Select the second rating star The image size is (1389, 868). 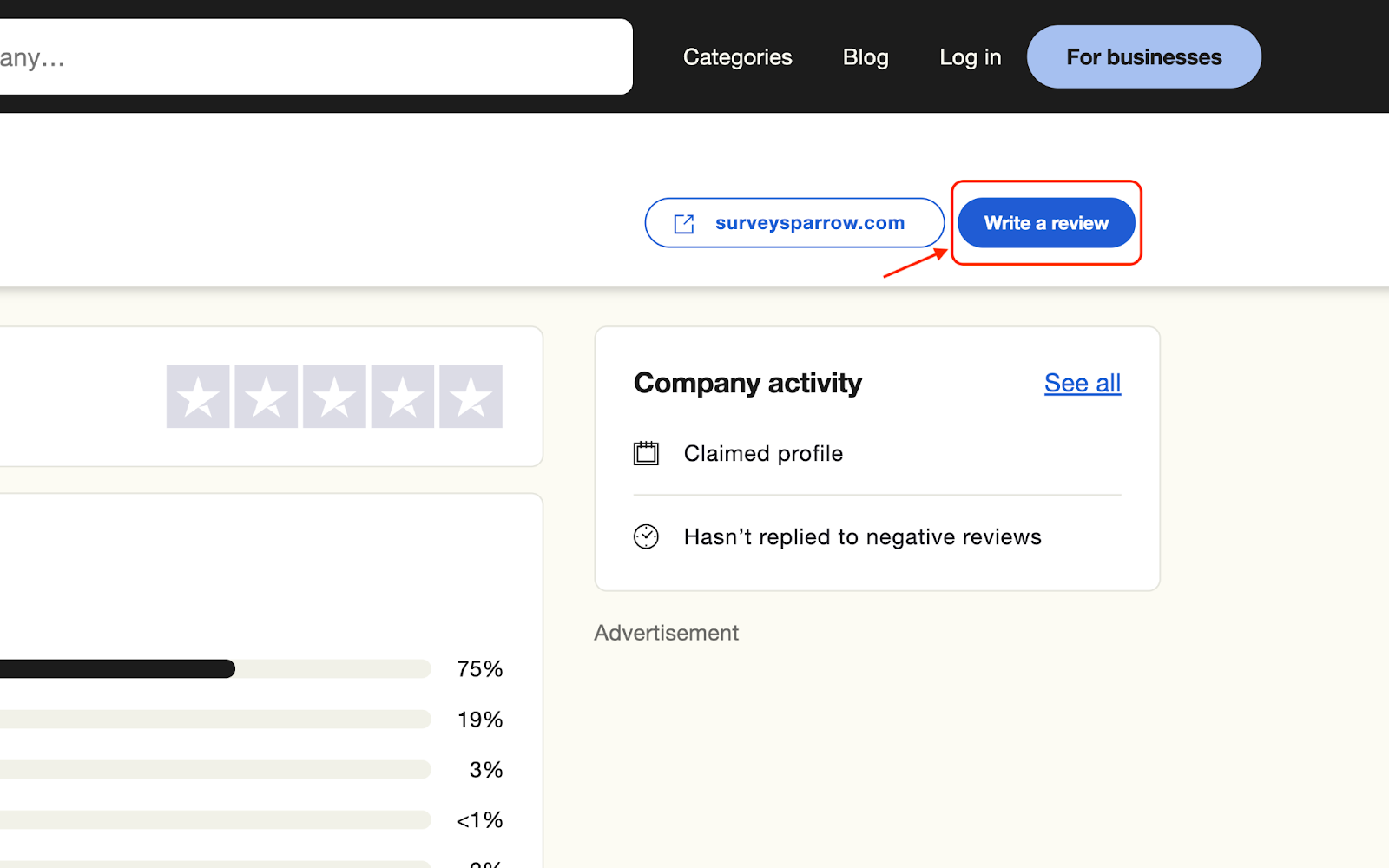click(x=267, y=397)
